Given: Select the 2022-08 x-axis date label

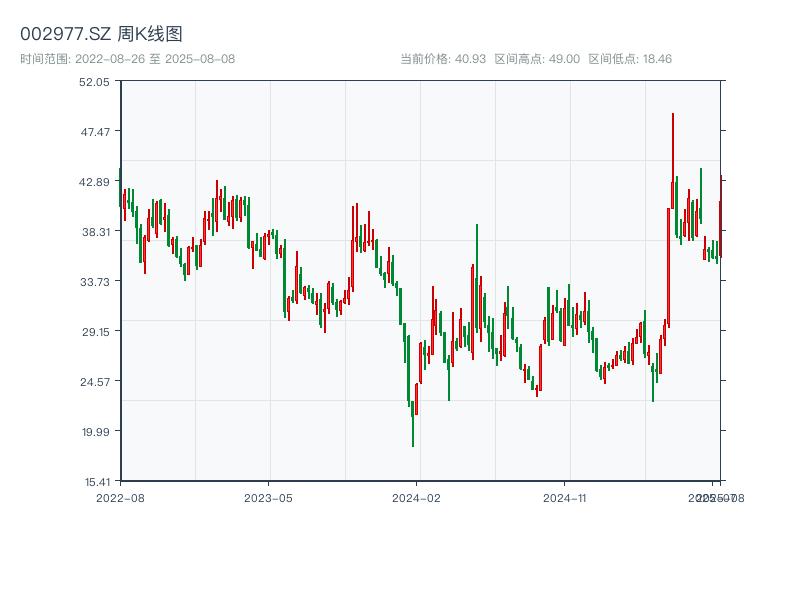Looking at the screenshot, I should [120, 497].
